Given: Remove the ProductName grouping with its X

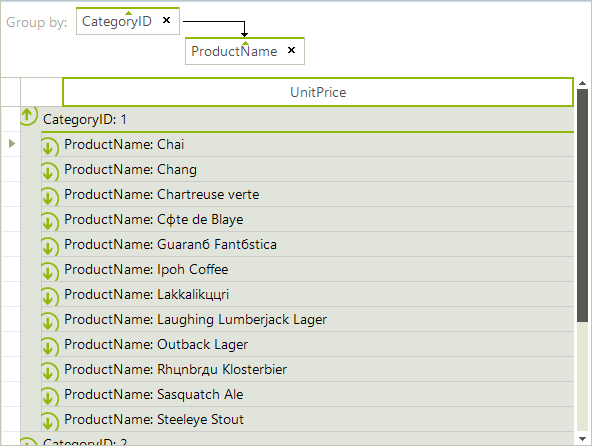Looking at the screenshot, I should coord(291,50).
